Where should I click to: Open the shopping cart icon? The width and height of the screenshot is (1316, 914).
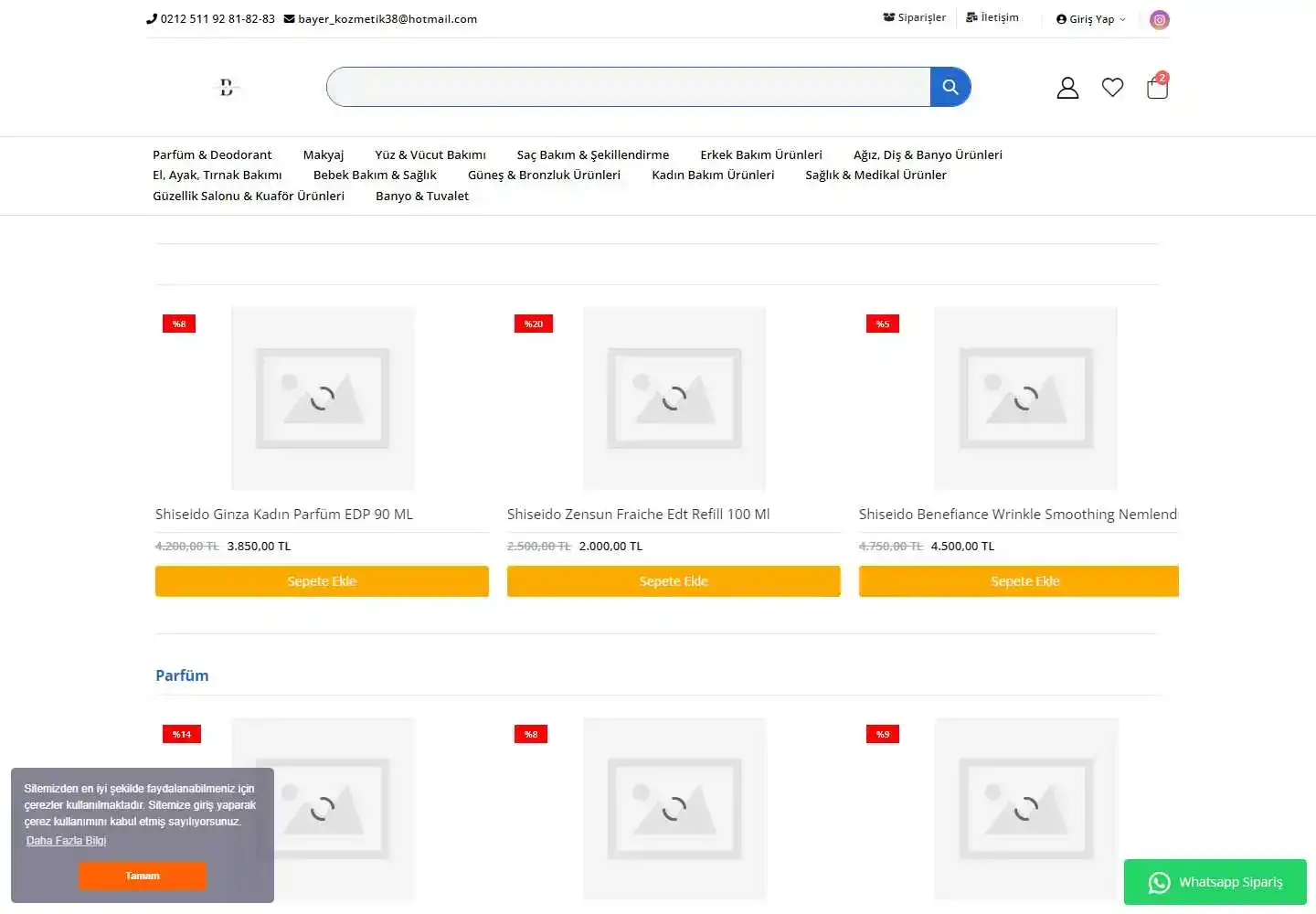1157,86
